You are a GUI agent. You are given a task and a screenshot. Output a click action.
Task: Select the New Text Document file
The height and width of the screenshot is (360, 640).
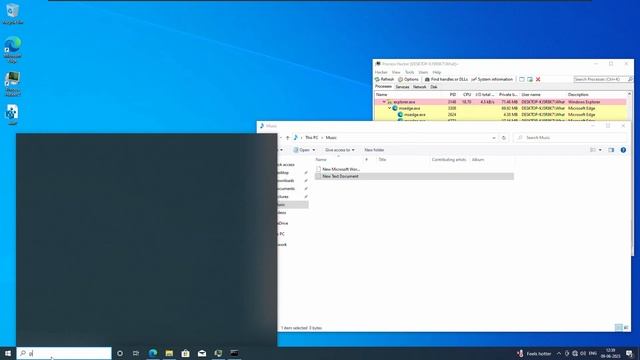point(414,176)
